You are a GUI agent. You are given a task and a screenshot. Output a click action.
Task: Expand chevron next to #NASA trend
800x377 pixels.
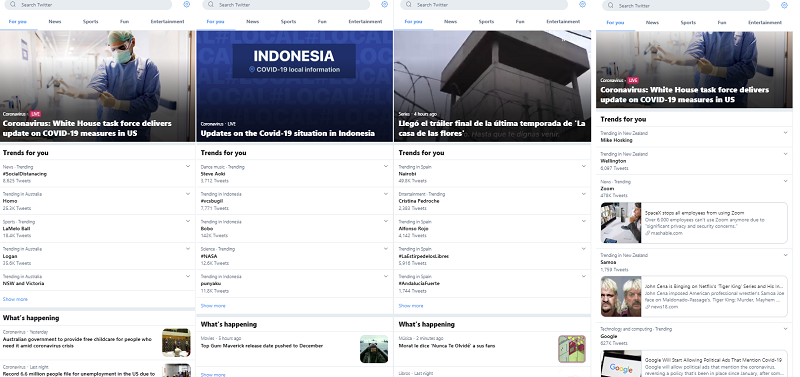(386, 249)
